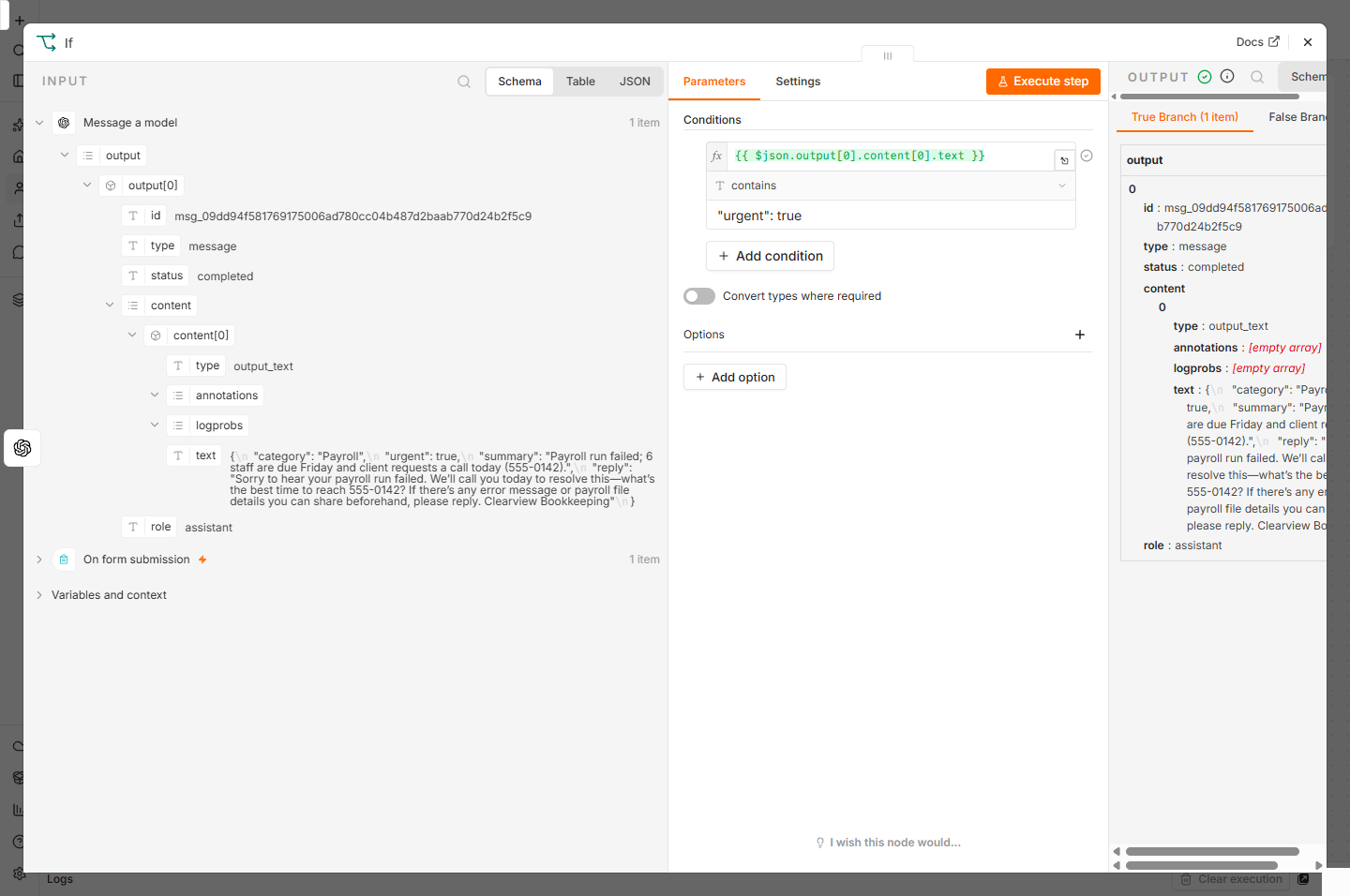Open the Settings tab
Screen dimensions: 1350x896
point(798,82)
